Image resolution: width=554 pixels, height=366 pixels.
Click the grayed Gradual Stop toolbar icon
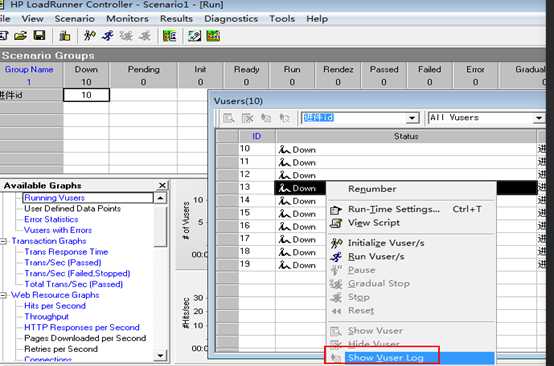pyautogui.click(x=126, y=35)
